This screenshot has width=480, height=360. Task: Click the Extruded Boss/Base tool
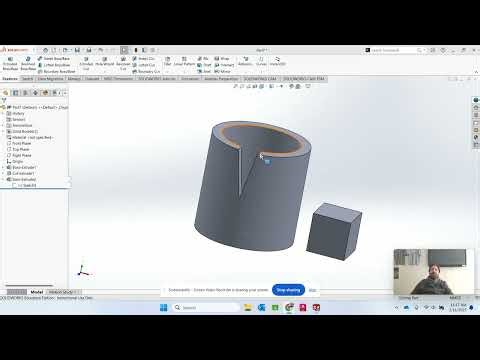click(x=10, y=63)
